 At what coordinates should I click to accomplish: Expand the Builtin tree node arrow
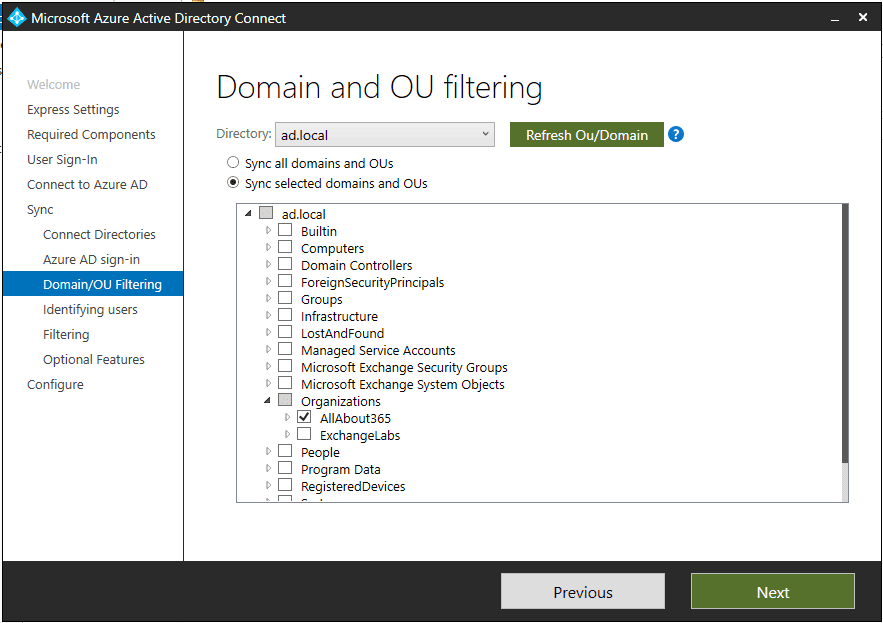click(x=268, y=231)
